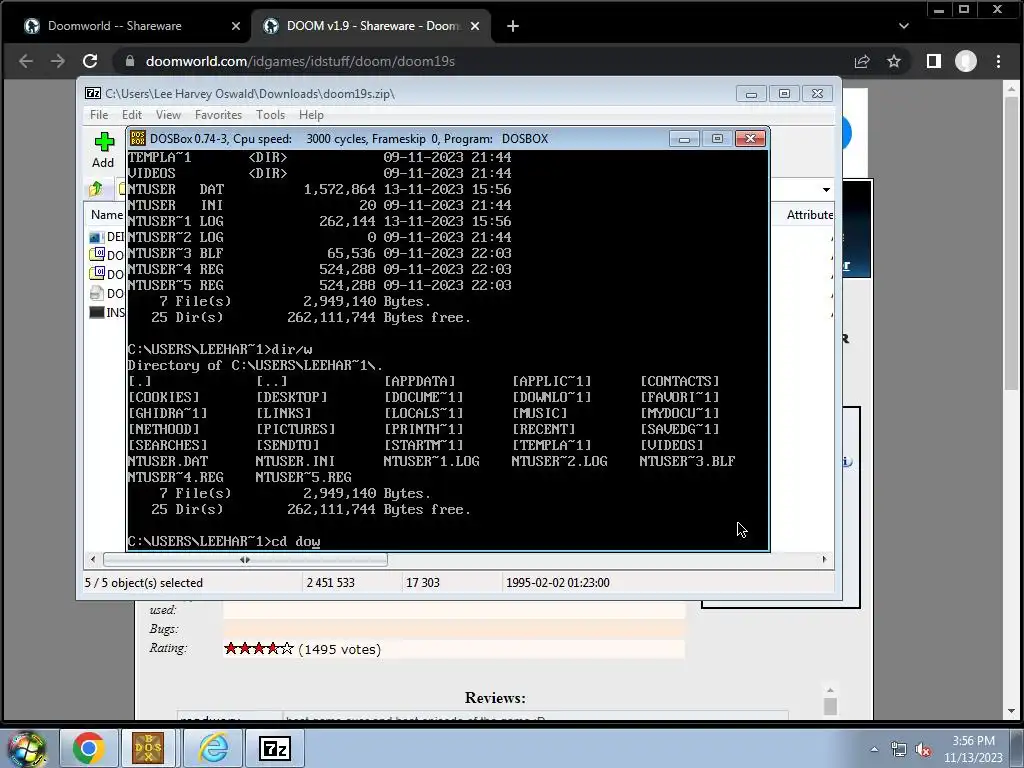Select the first DE file row in 7-Zip
Image resolution: width=1024 pixels, height=768 pixels.
click(106, 236)
